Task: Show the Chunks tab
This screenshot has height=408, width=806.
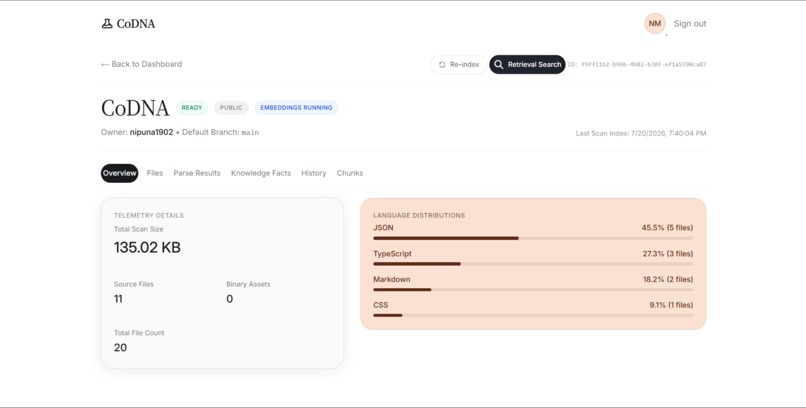Action: tap(350, 173)
